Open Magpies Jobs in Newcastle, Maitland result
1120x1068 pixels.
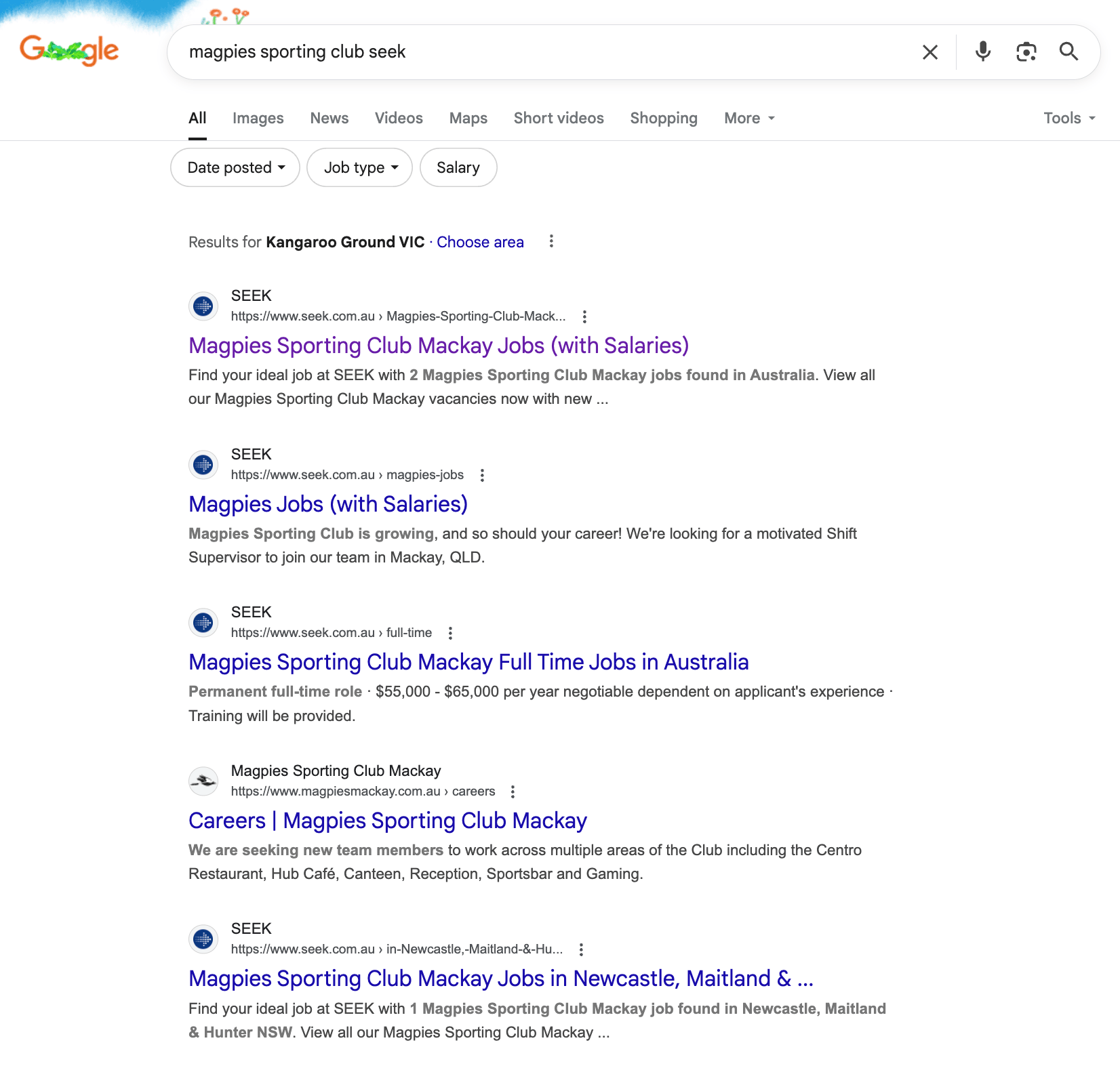(501, 979)
